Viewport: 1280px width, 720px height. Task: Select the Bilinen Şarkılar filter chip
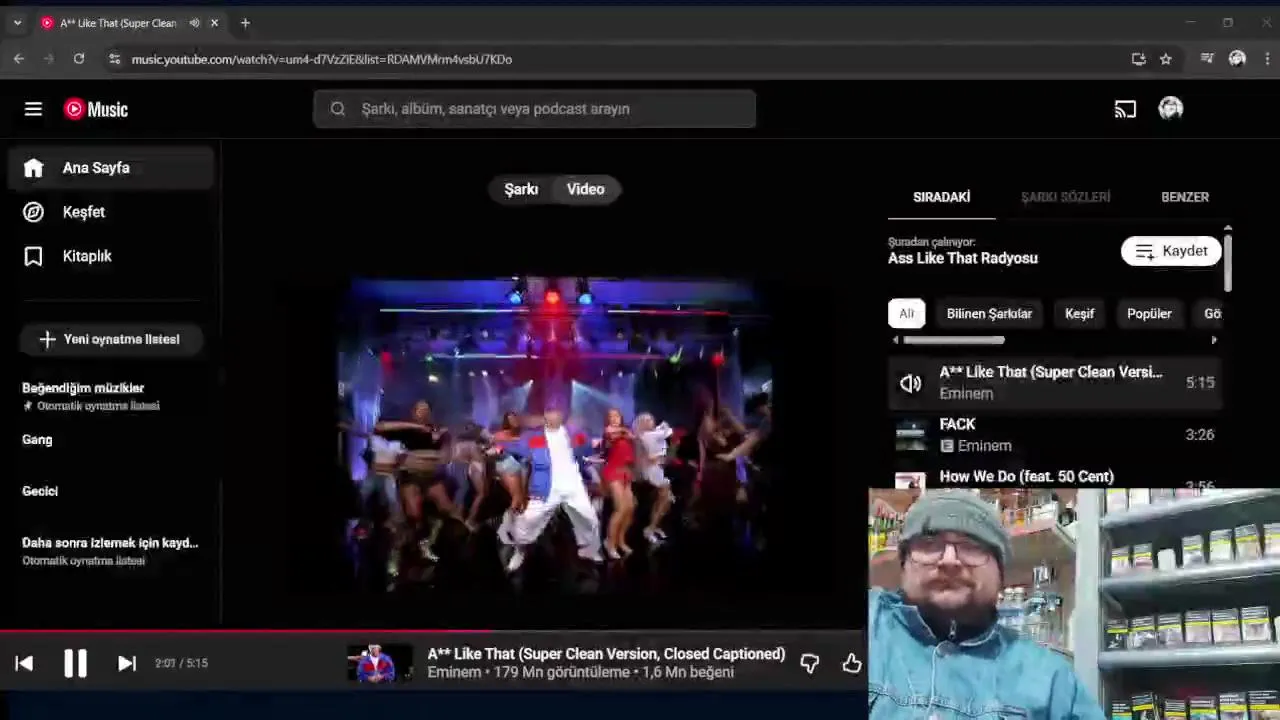[x=989, y=314]
